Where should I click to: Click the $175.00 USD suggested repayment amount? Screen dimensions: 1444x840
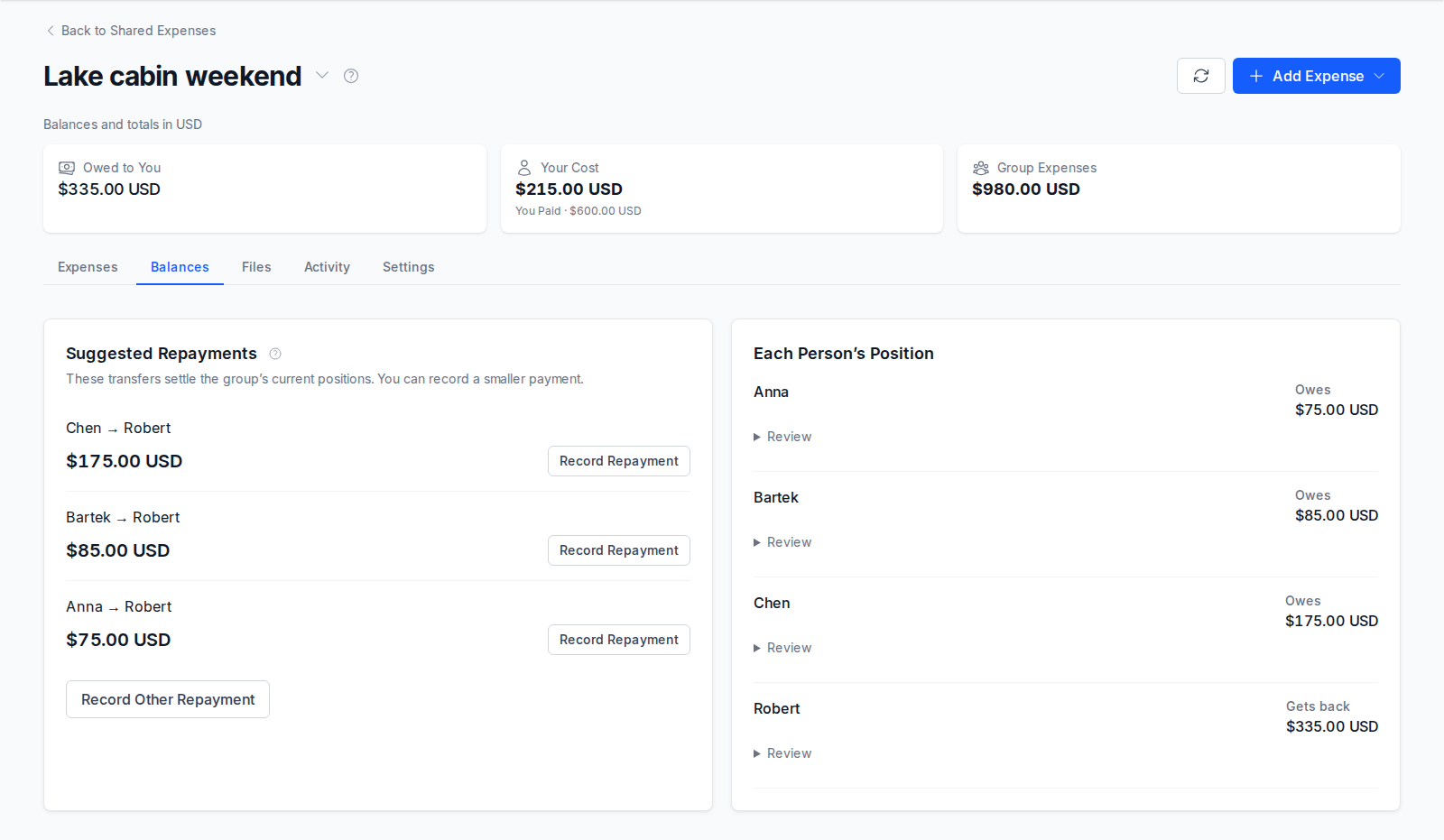click(x=125, y=461)
